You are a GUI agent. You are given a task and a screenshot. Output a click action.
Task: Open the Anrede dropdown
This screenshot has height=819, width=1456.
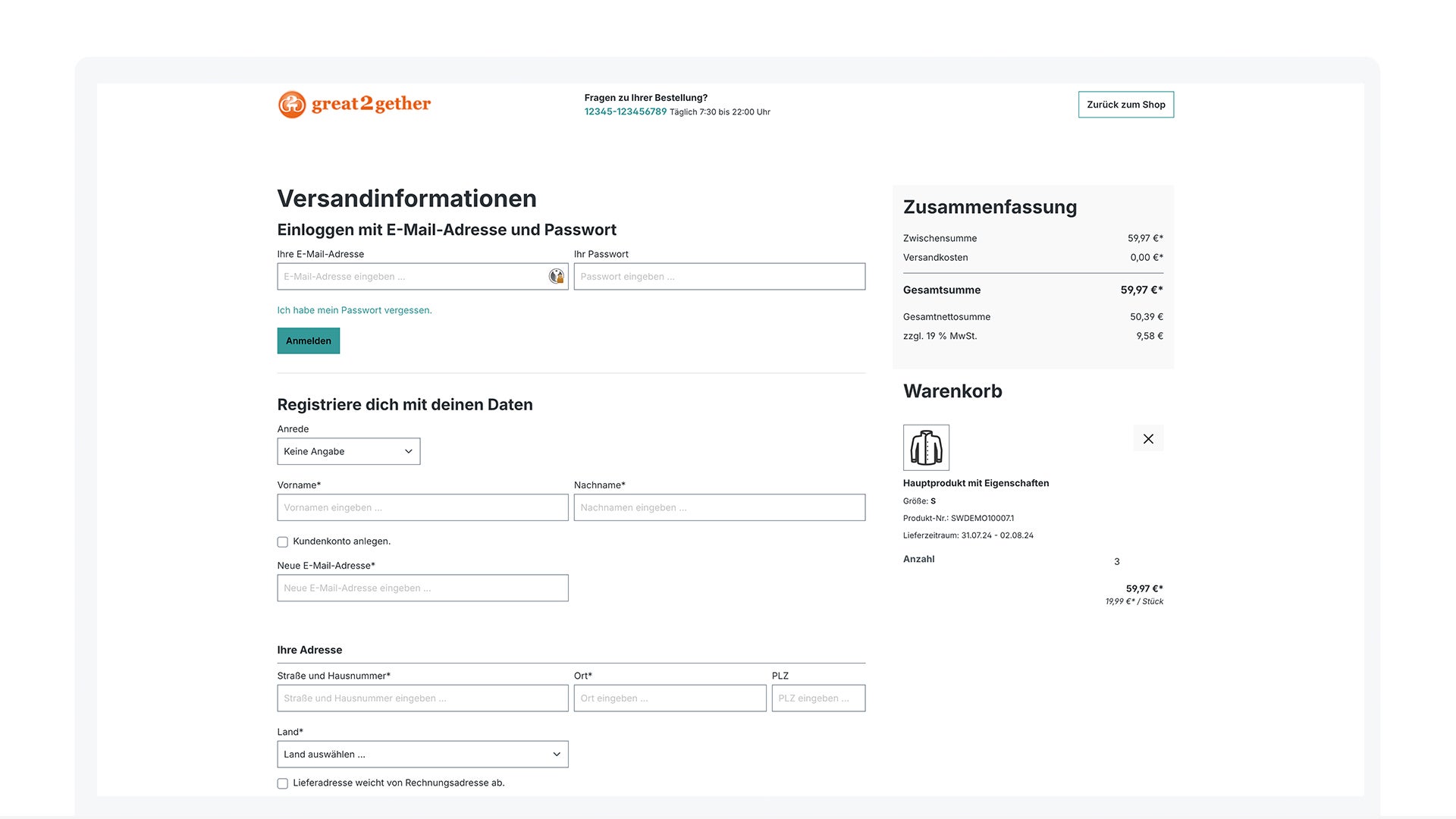[349, 451]
